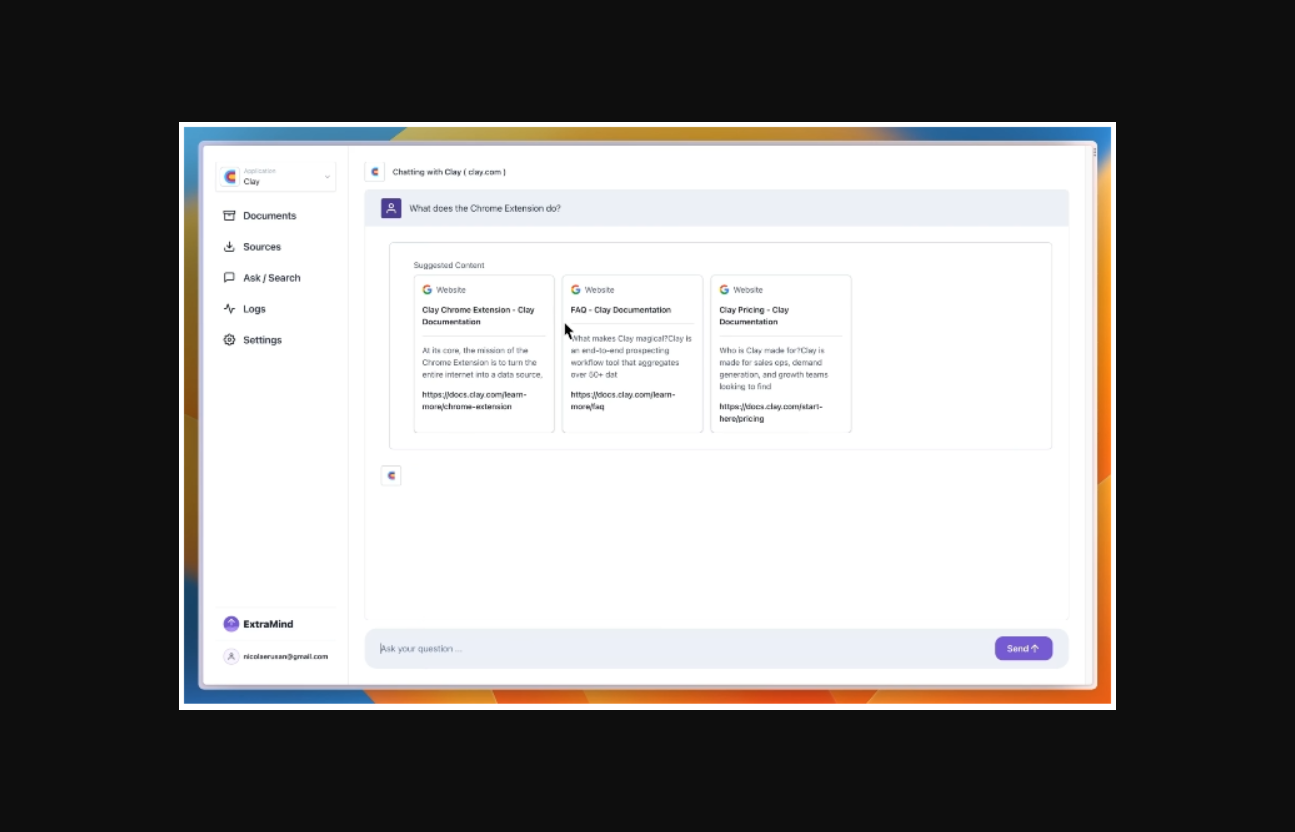Open the Clay Pricing documentation card
This screenshot has width=1295, height=832.
click(780, 354)
